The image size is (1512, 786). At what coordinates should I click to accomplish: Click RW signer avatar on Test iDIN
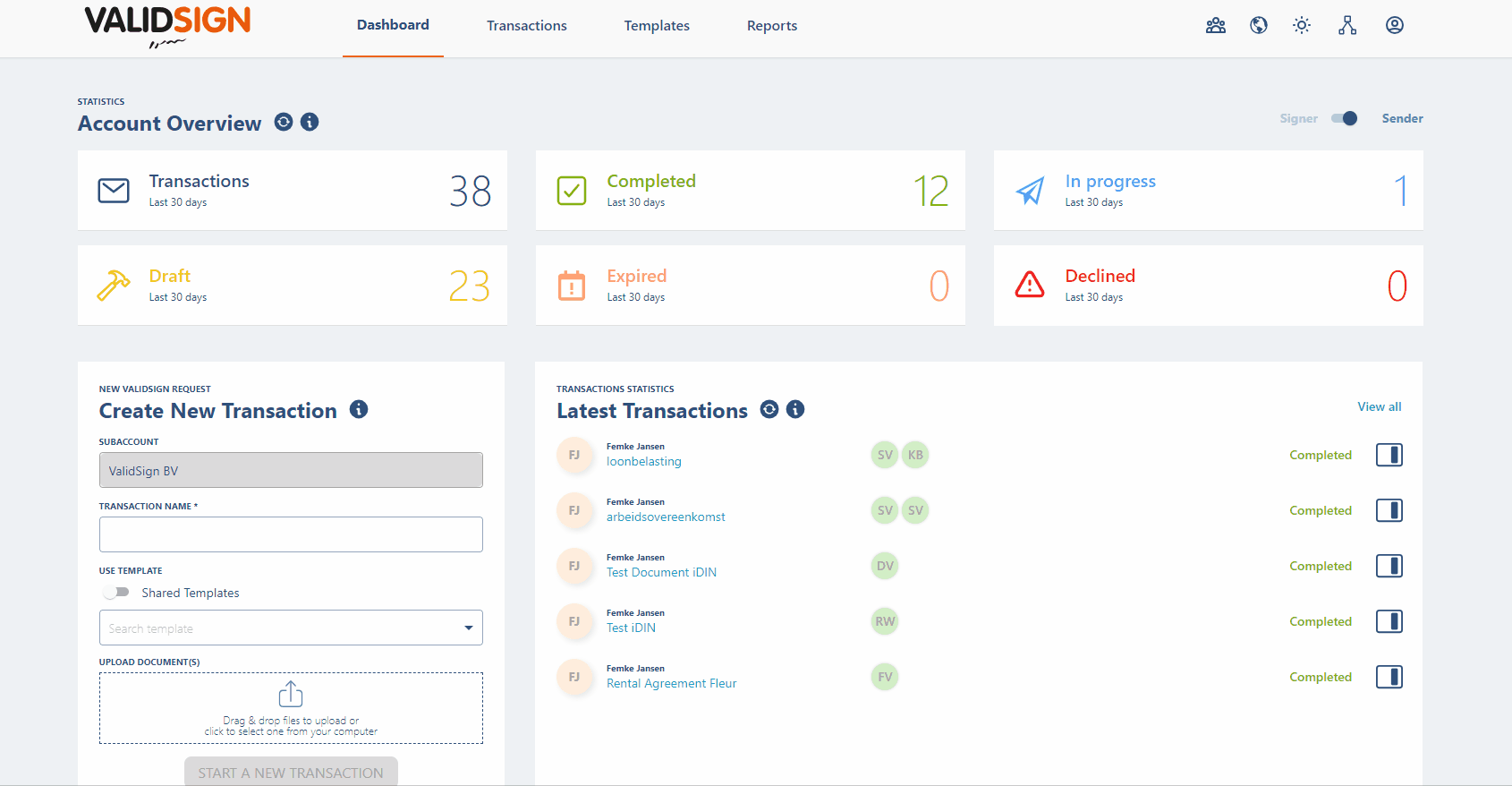pos(885,621)
